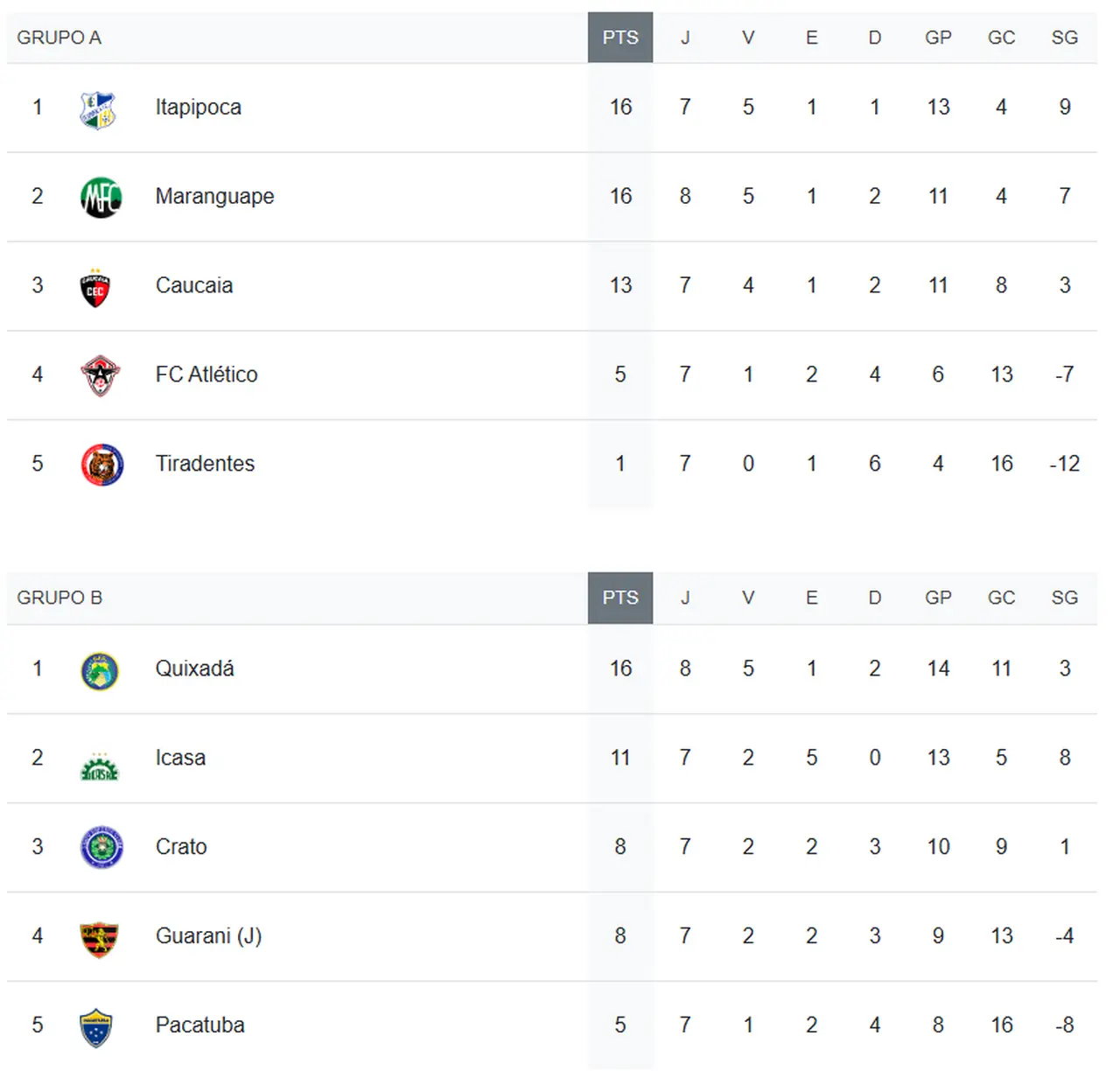1120x1071 pixels.
Task: Click the GP header in Grupo B
Action: click(x=938, y=598)
